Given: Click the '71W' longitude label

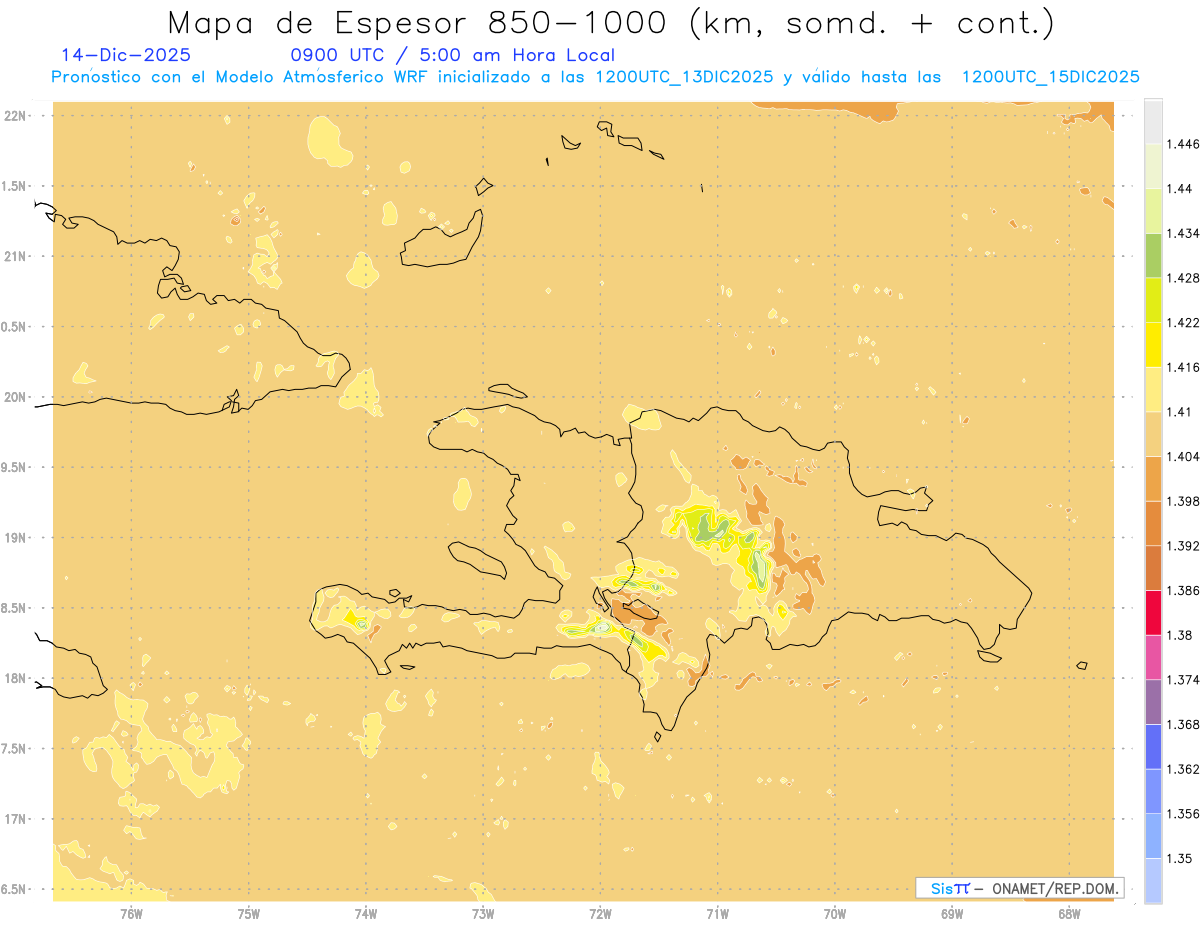Looking at the screenshot, I should pyautogui.click(x=718, y=914).
